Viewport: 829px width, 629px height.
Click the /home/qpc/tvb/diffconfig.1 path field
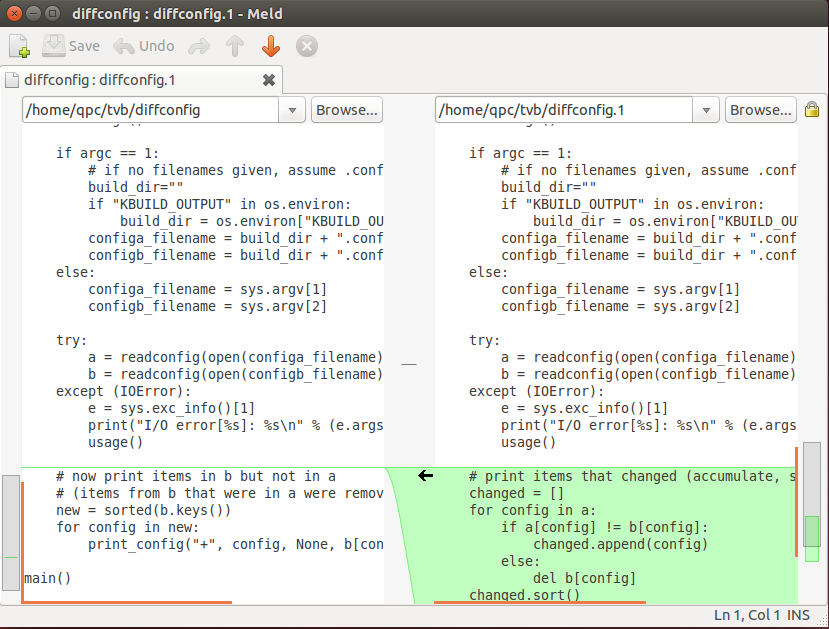point(565,110)
